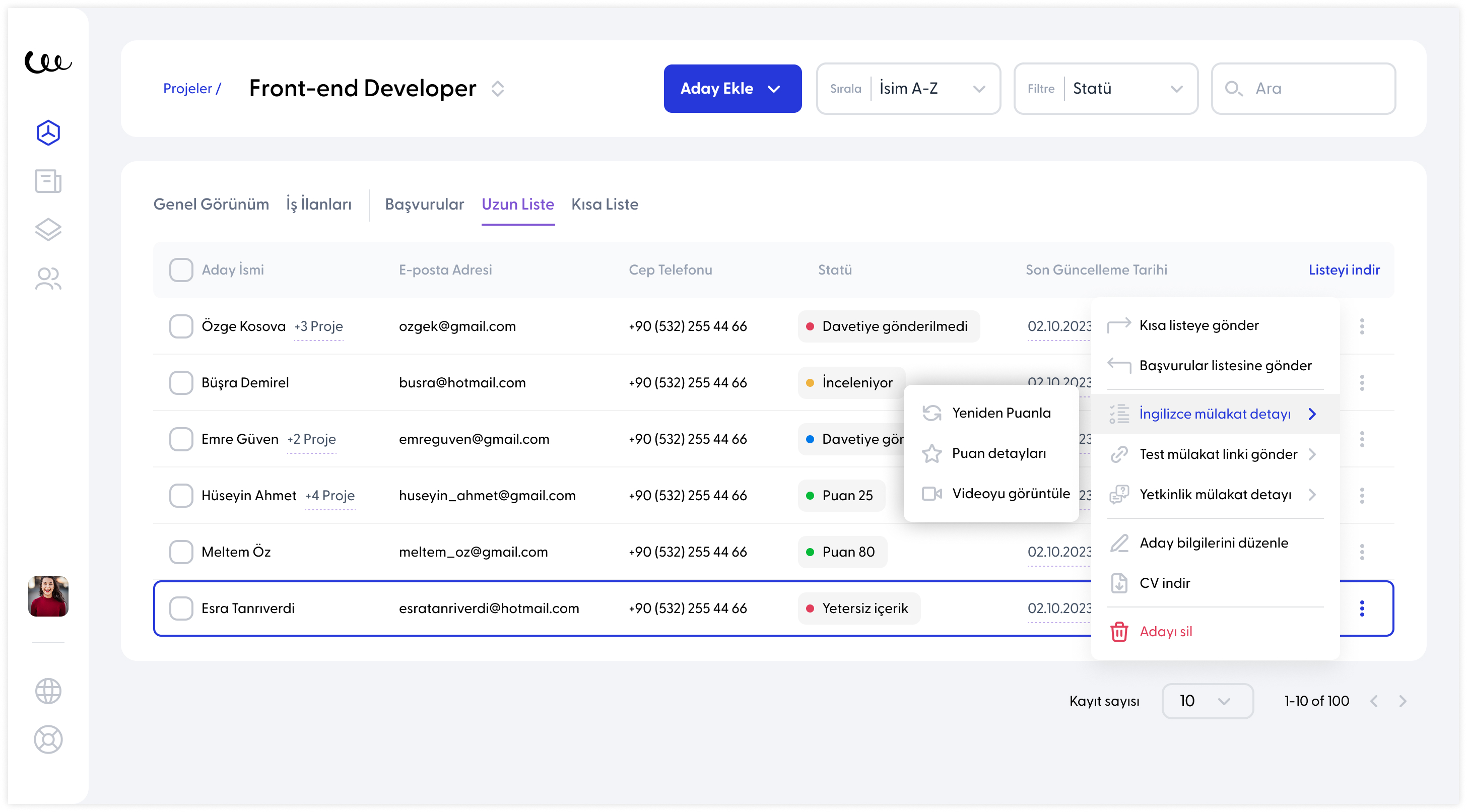Expand Yetkinlik mülakat detayı submenu

click(x=1215, y=495)
